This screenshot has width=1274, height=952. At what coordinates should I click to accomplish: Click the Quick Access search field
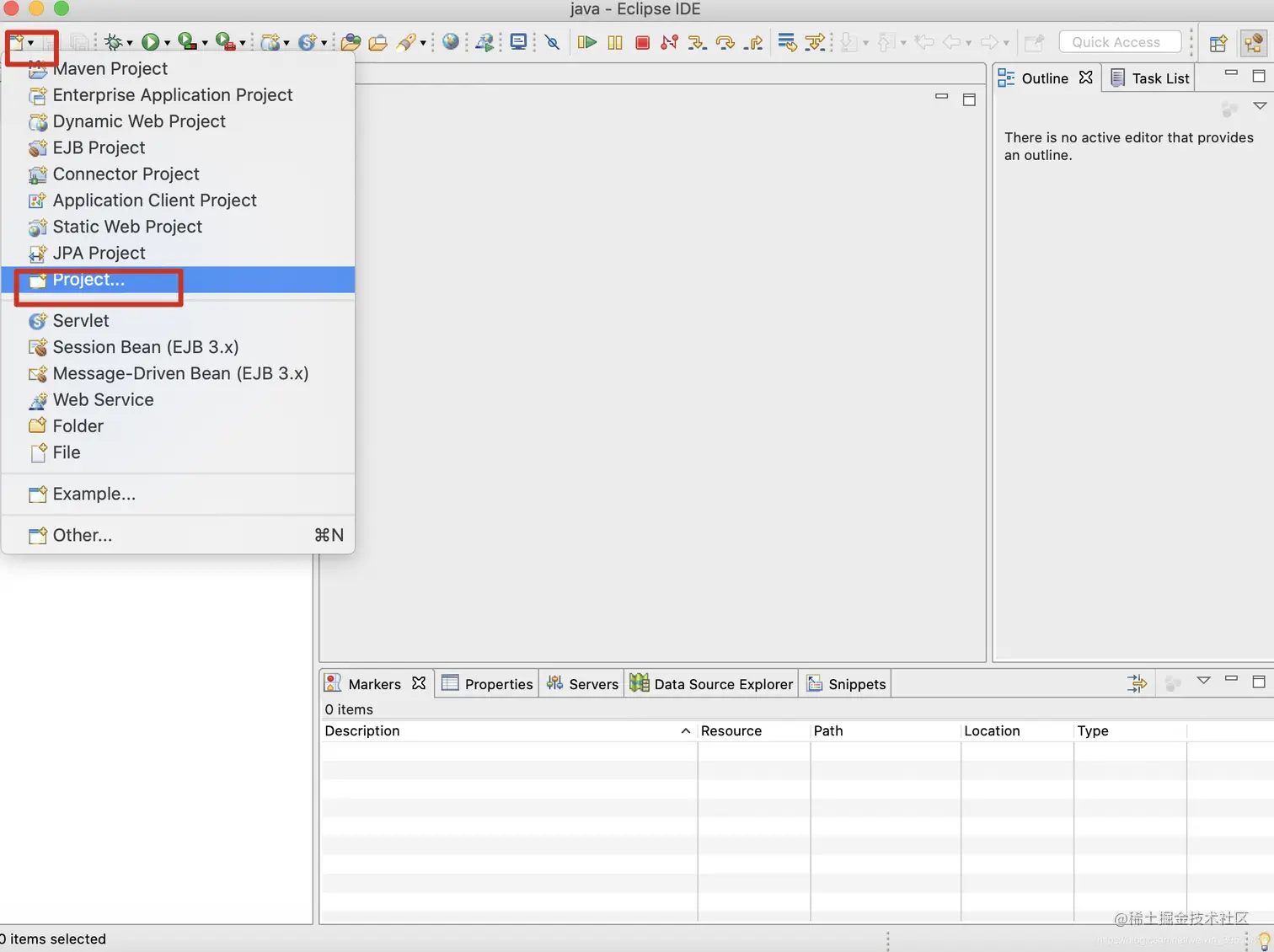point(1120,42)
